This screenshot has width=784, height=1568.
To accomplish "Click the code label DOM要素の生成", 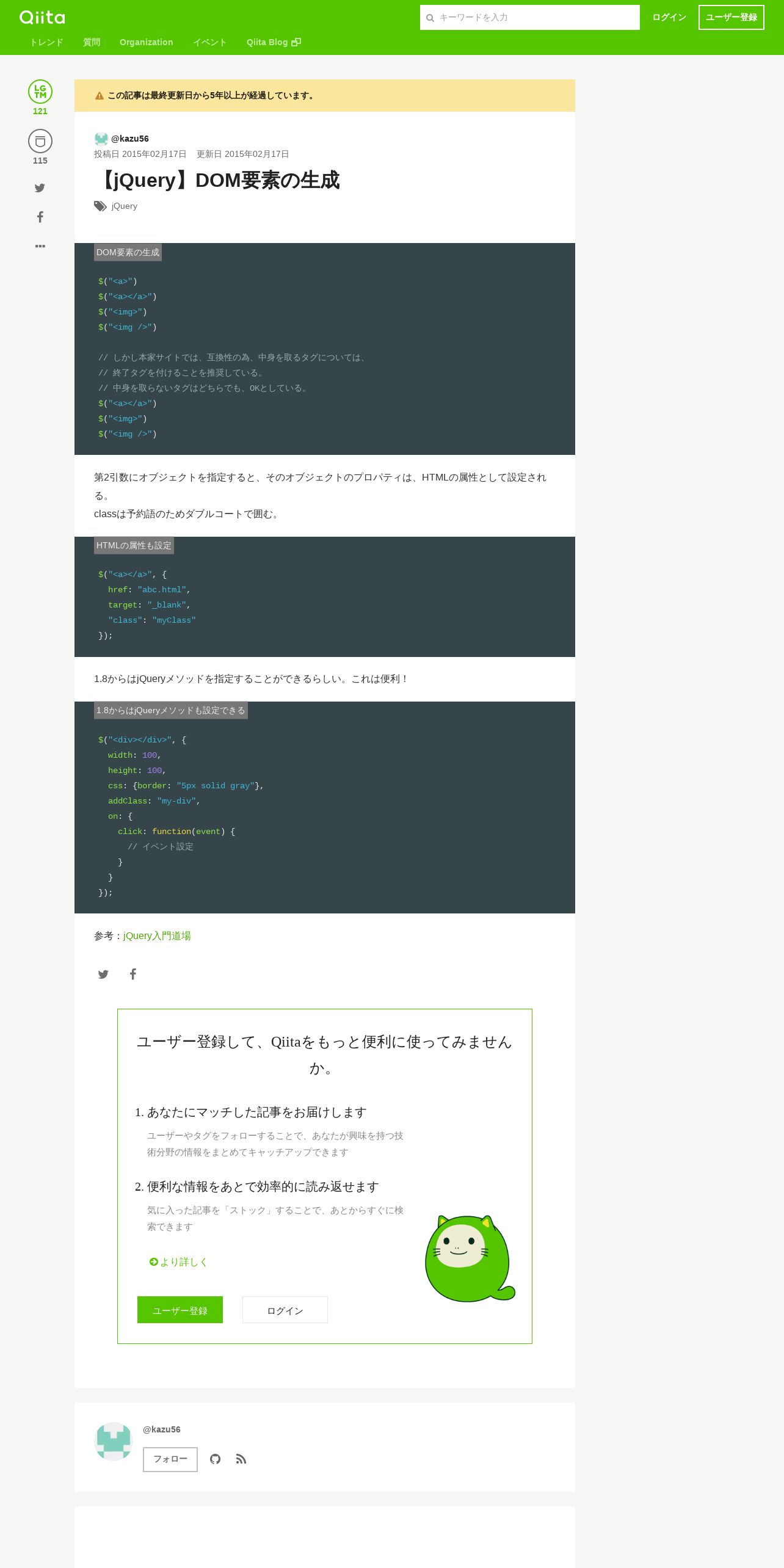I will (128, 252).
